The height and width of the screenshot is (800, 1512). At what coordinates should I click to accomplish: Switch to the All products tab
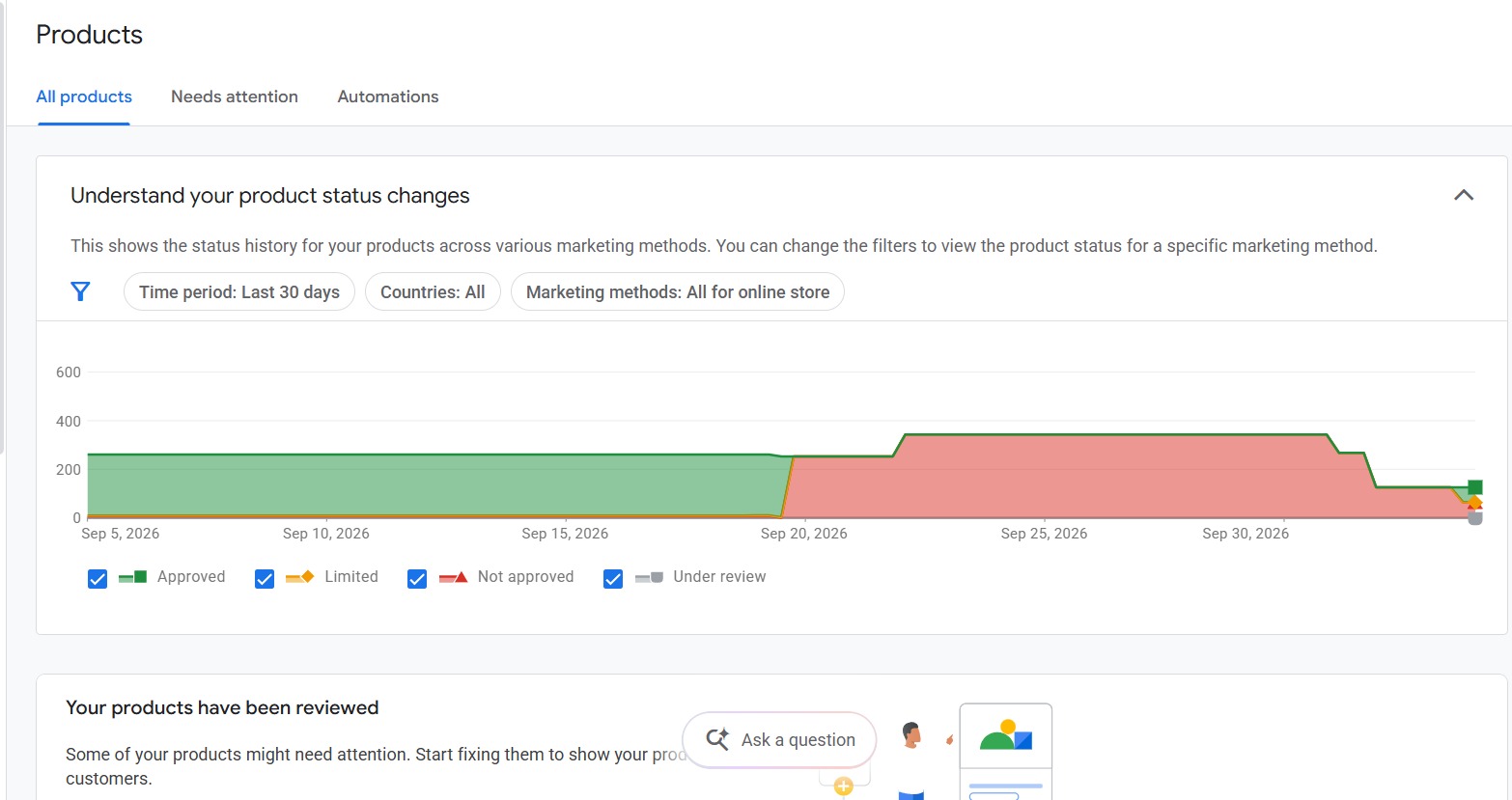coord(84,97)
